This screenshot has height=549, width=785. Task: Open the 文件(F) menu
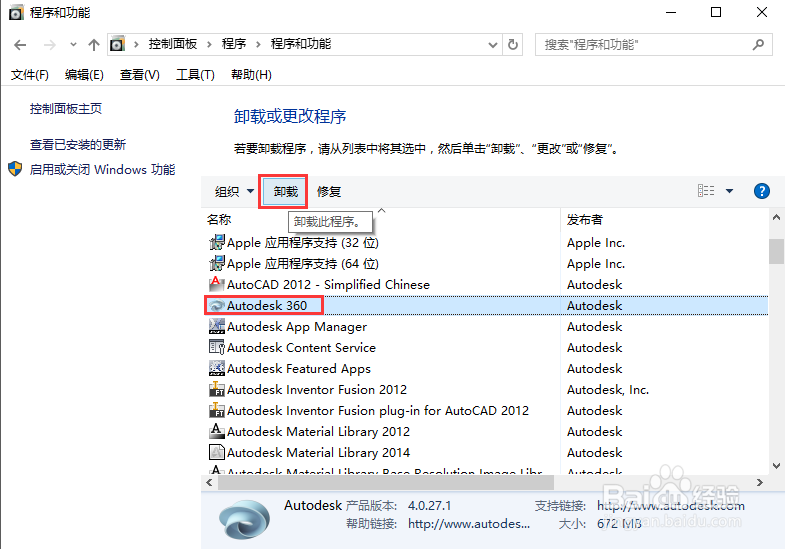point(30,75)
